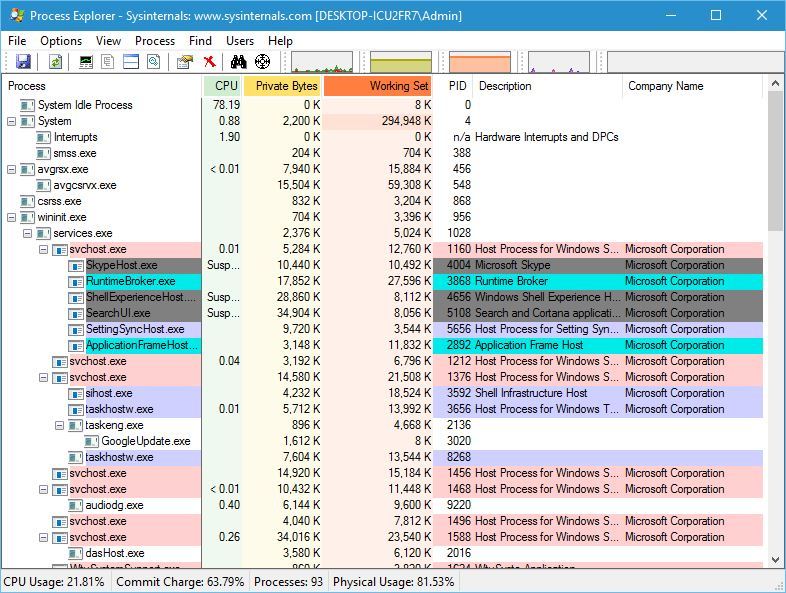Toggle the Show Lower Pane toolbar icon

(x=131, y=62)
